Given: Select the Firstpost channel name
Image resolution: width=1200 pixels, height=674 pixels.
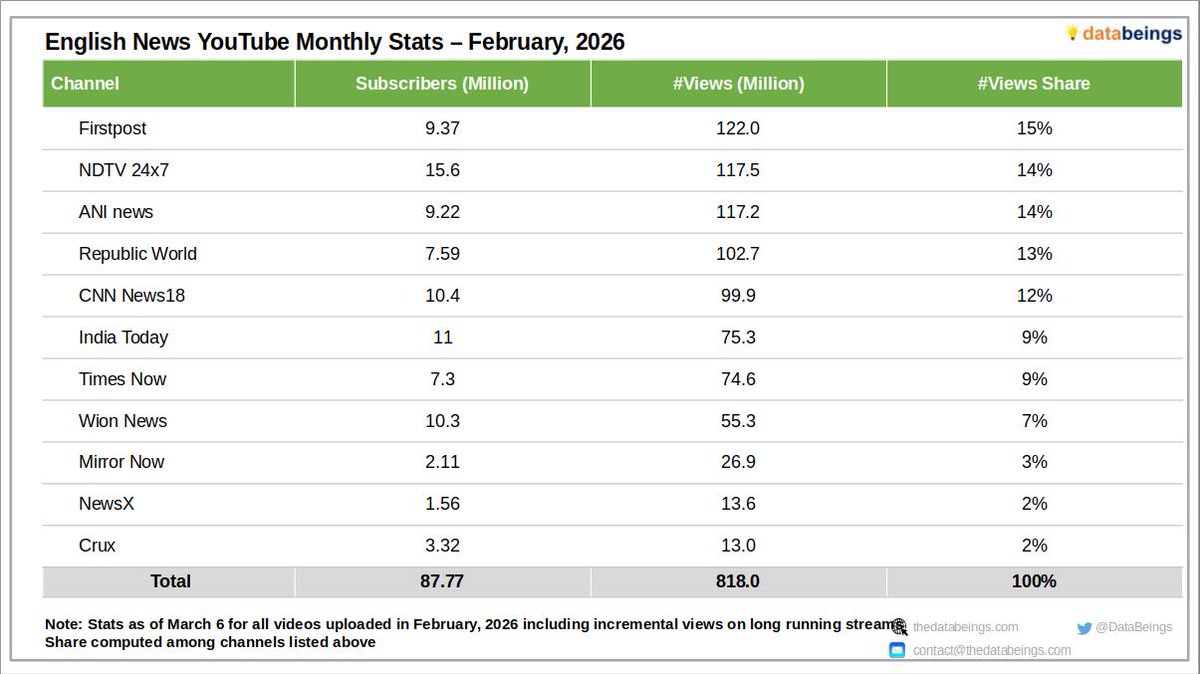Looking at the screenshot, I should pyautogui.click(x=113, y=129).
